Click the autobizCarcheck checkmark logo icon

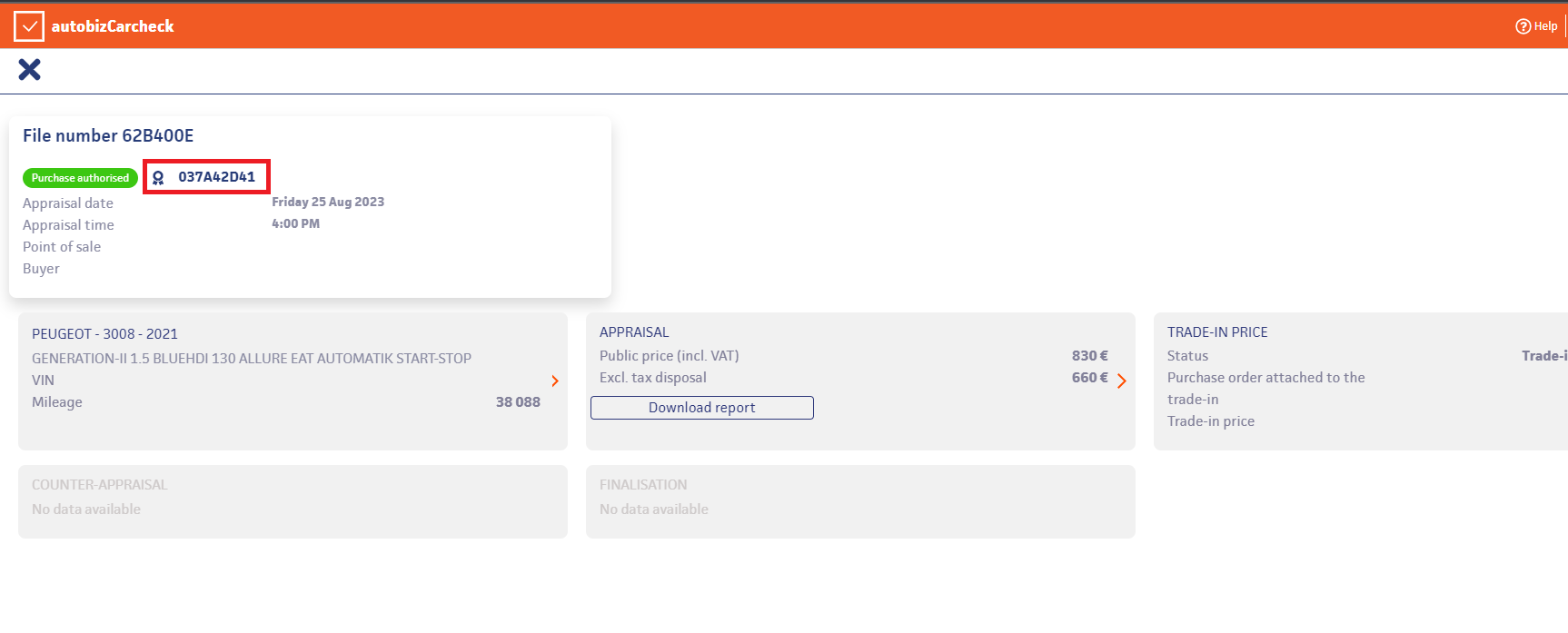coord(29,26)
